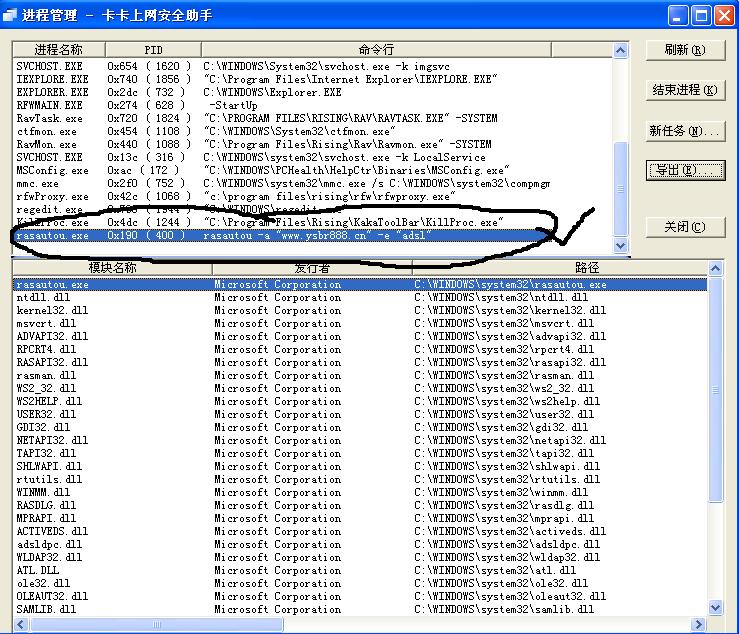
Task: Select the WINMM.dll module row
Action: pos(360,493)
